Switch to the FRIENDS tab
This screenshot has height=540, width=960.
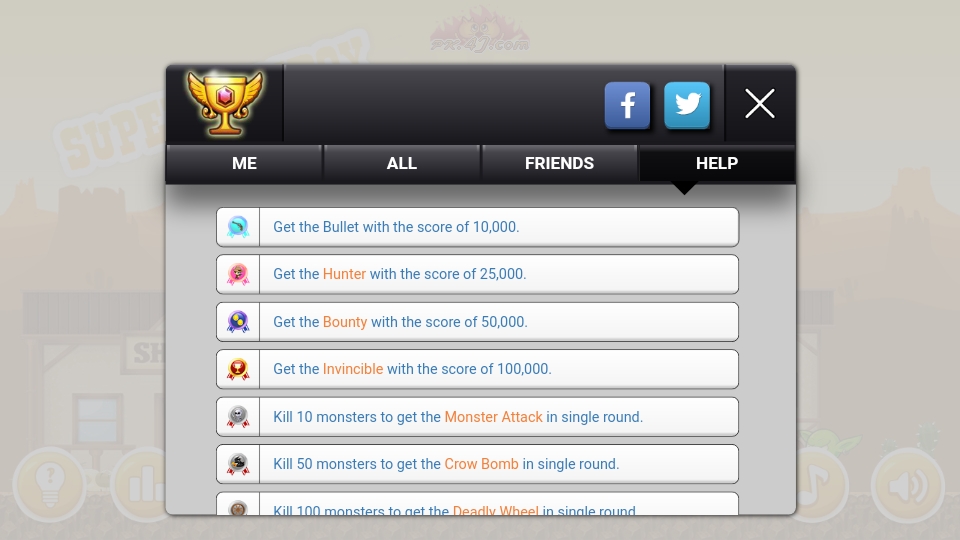click(559, 163)
